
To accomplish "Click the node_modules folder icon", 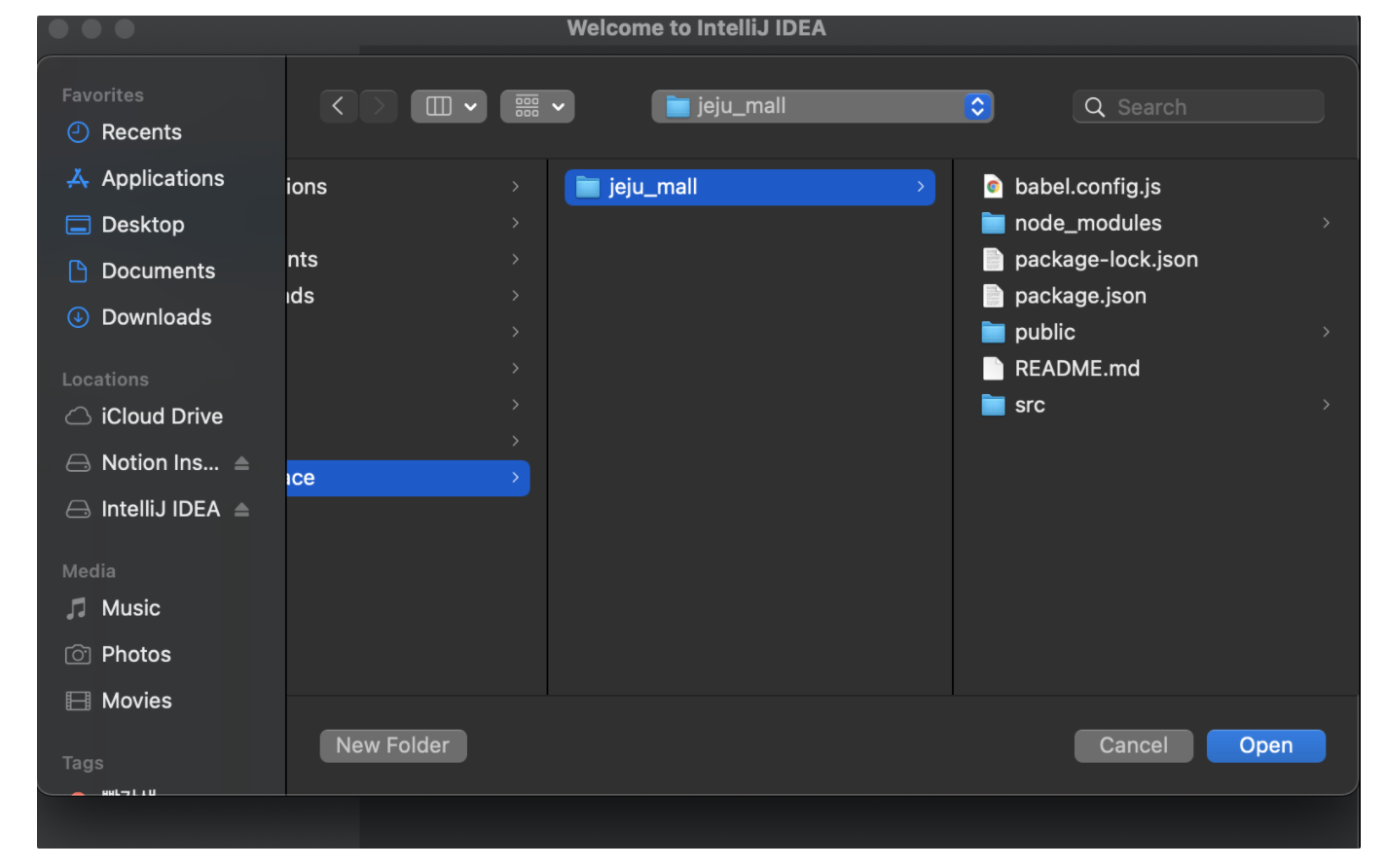I will click(993, 223).
